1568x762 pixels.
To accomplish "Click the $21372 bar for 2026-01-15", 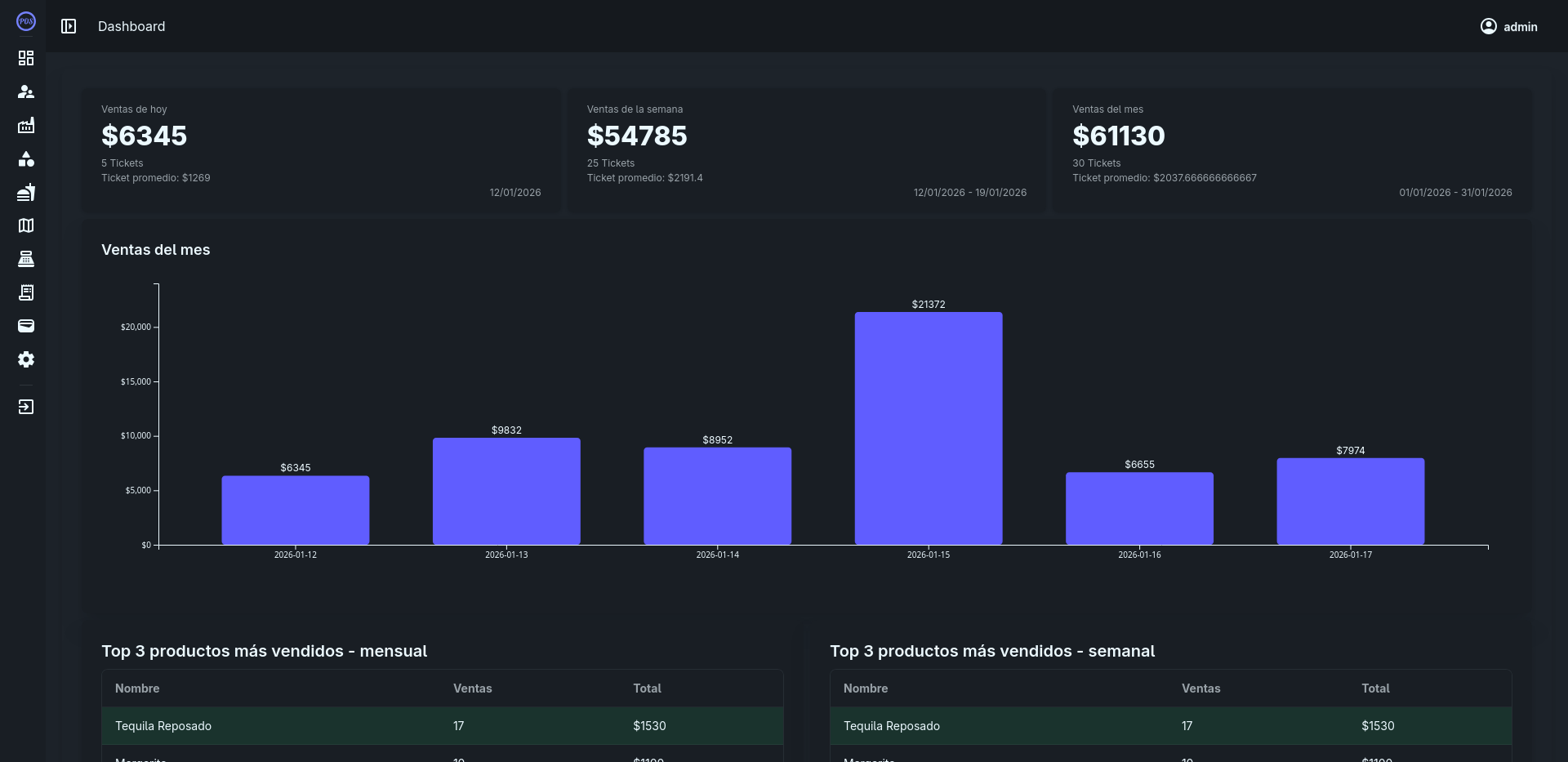I will point(928,428).
